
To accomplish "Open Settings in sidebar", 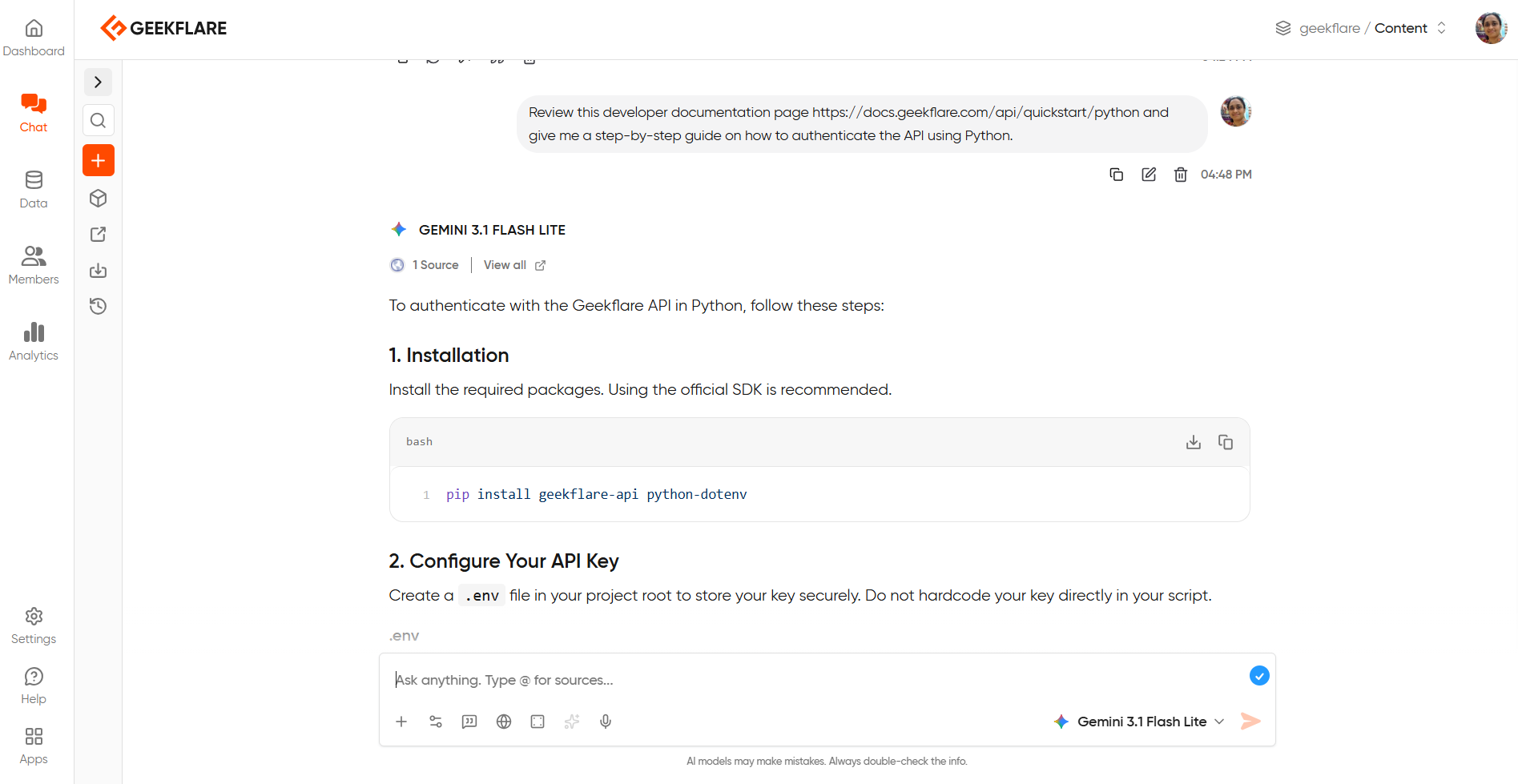I will pyautogui.click(x=34, y=626).
